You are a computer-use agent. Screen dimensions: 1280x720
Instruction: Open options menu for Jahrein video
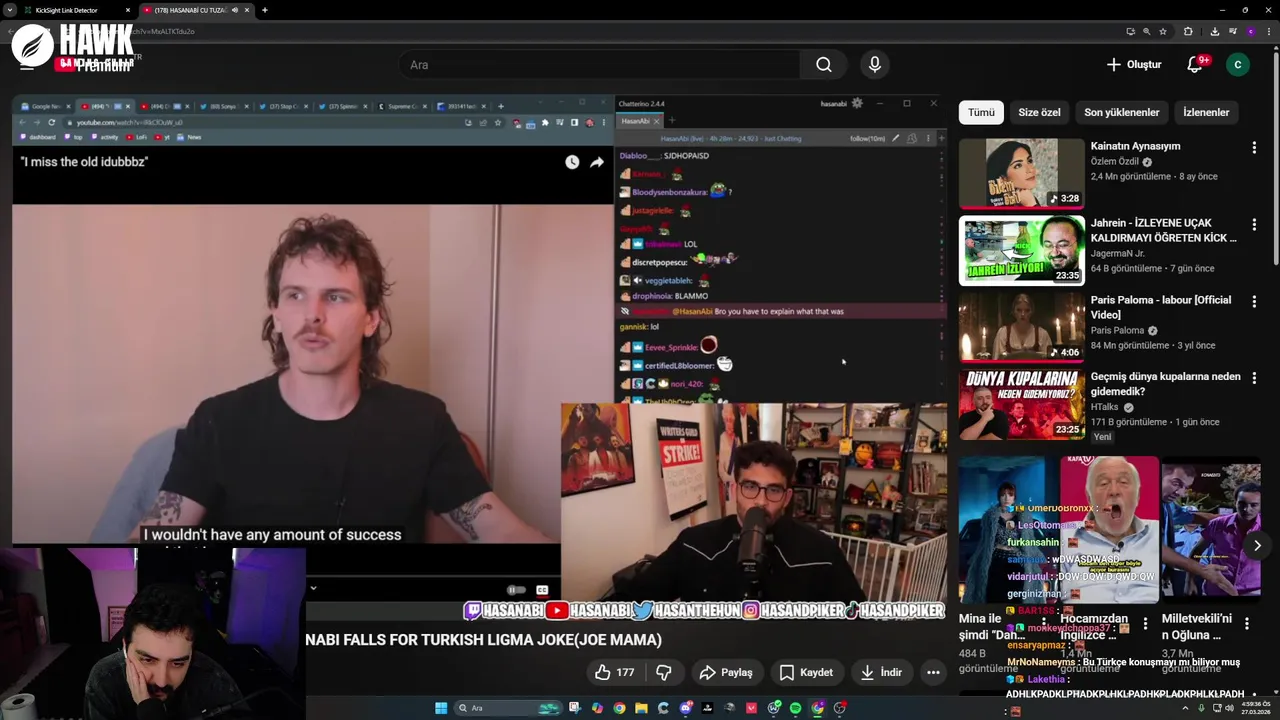[1254, 224]
